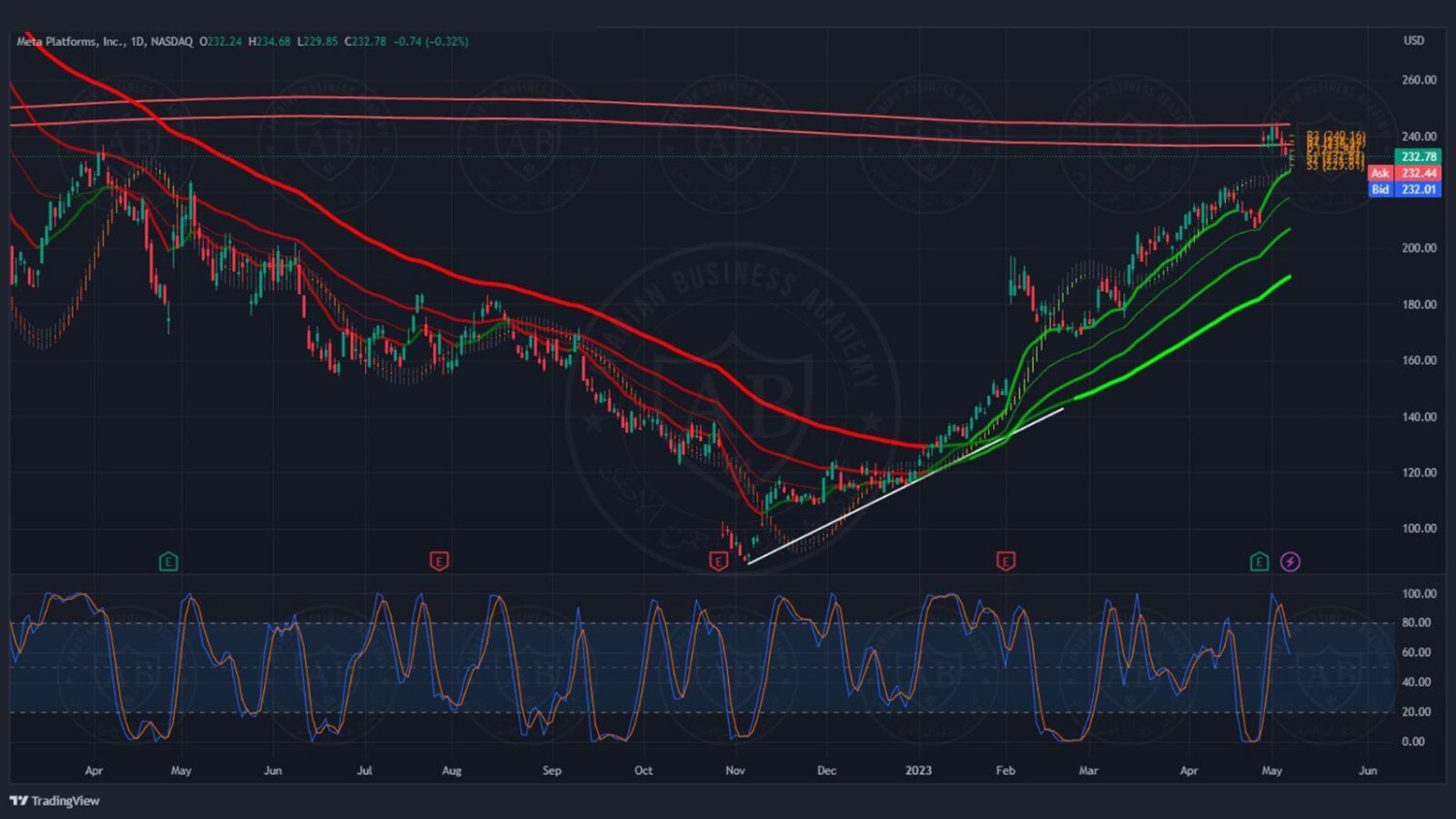Click the purple lightning news event icon
Image resolution: width=1456 pixels, height=819 pixels.
[1290, 561]
